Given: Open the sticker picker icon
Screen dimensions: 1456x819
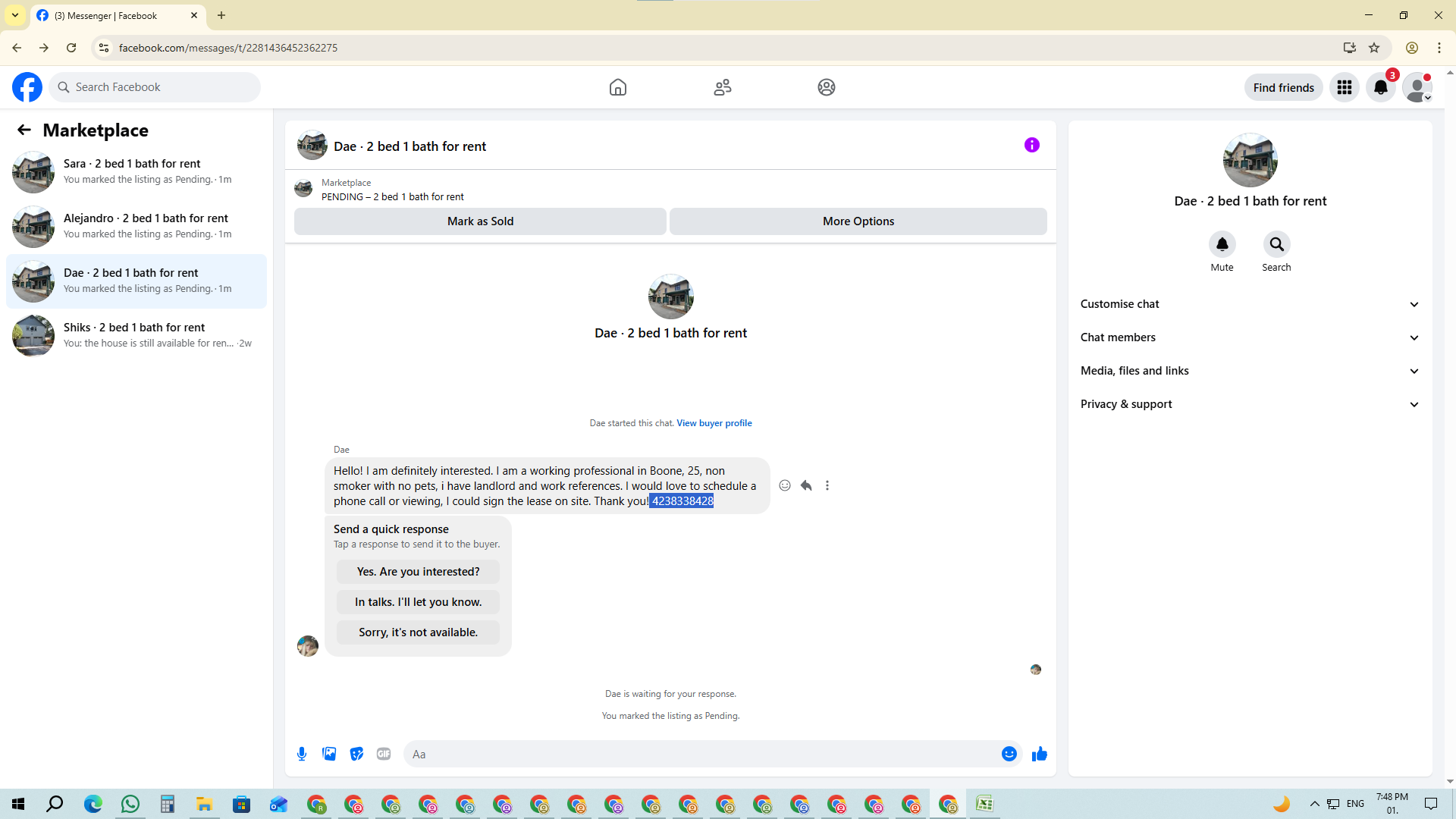Looking at the screenshot, I should 356,754.
